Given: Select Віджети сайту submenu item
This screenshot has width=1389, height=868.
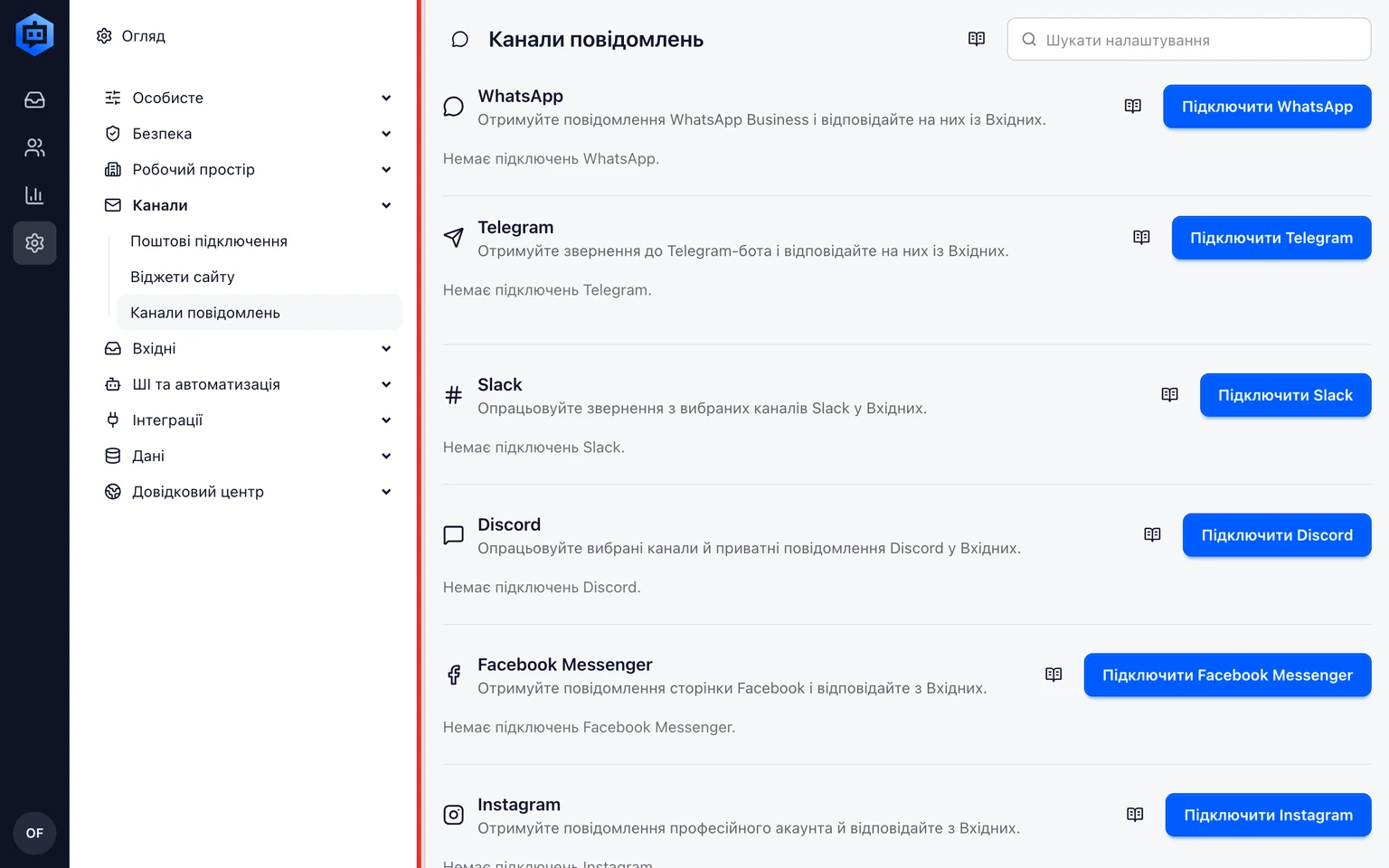Looking at the screenshot, I should coord(183,277).
